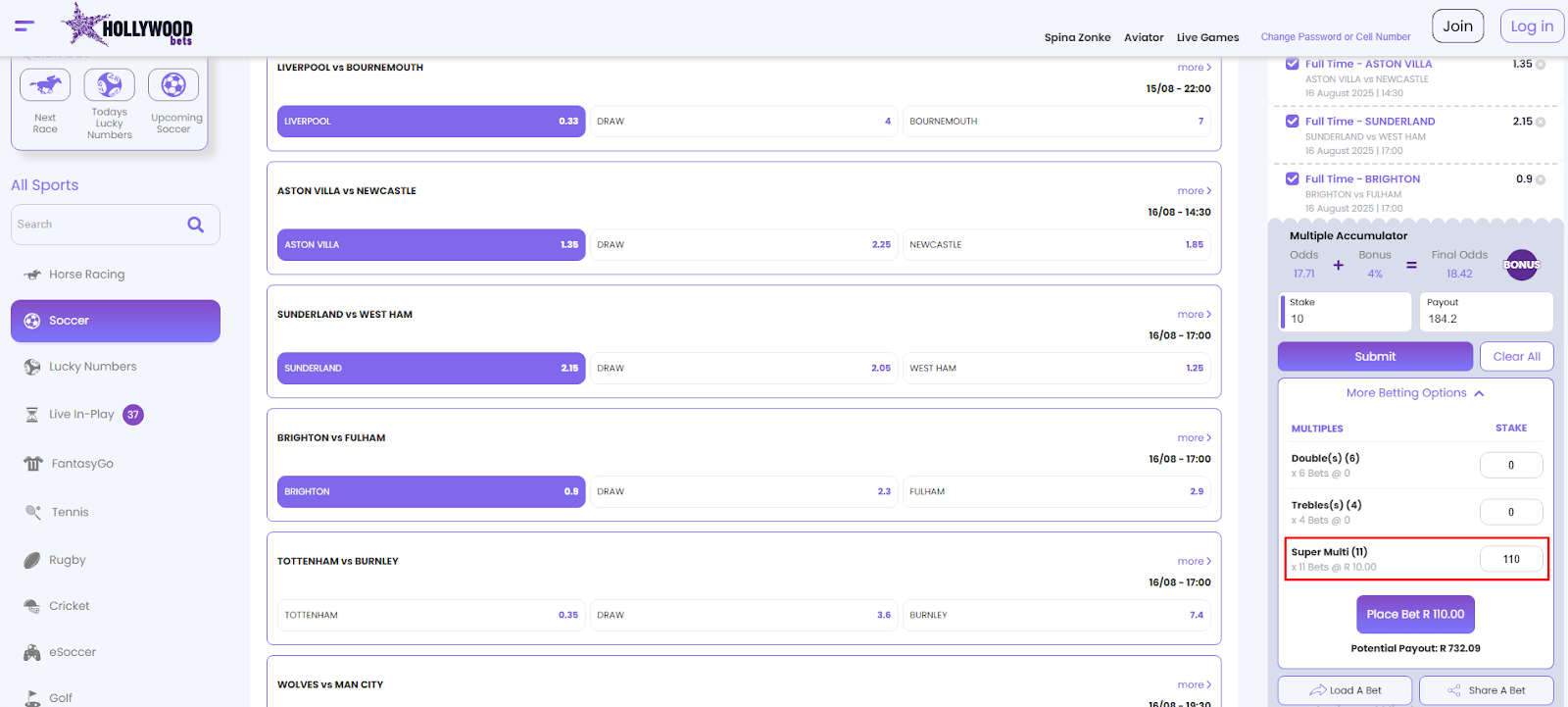This screenshot has height=707, width=1568.
Task: Open Todays Lucky Numbers icon
Action: click(x=109, y=85)
